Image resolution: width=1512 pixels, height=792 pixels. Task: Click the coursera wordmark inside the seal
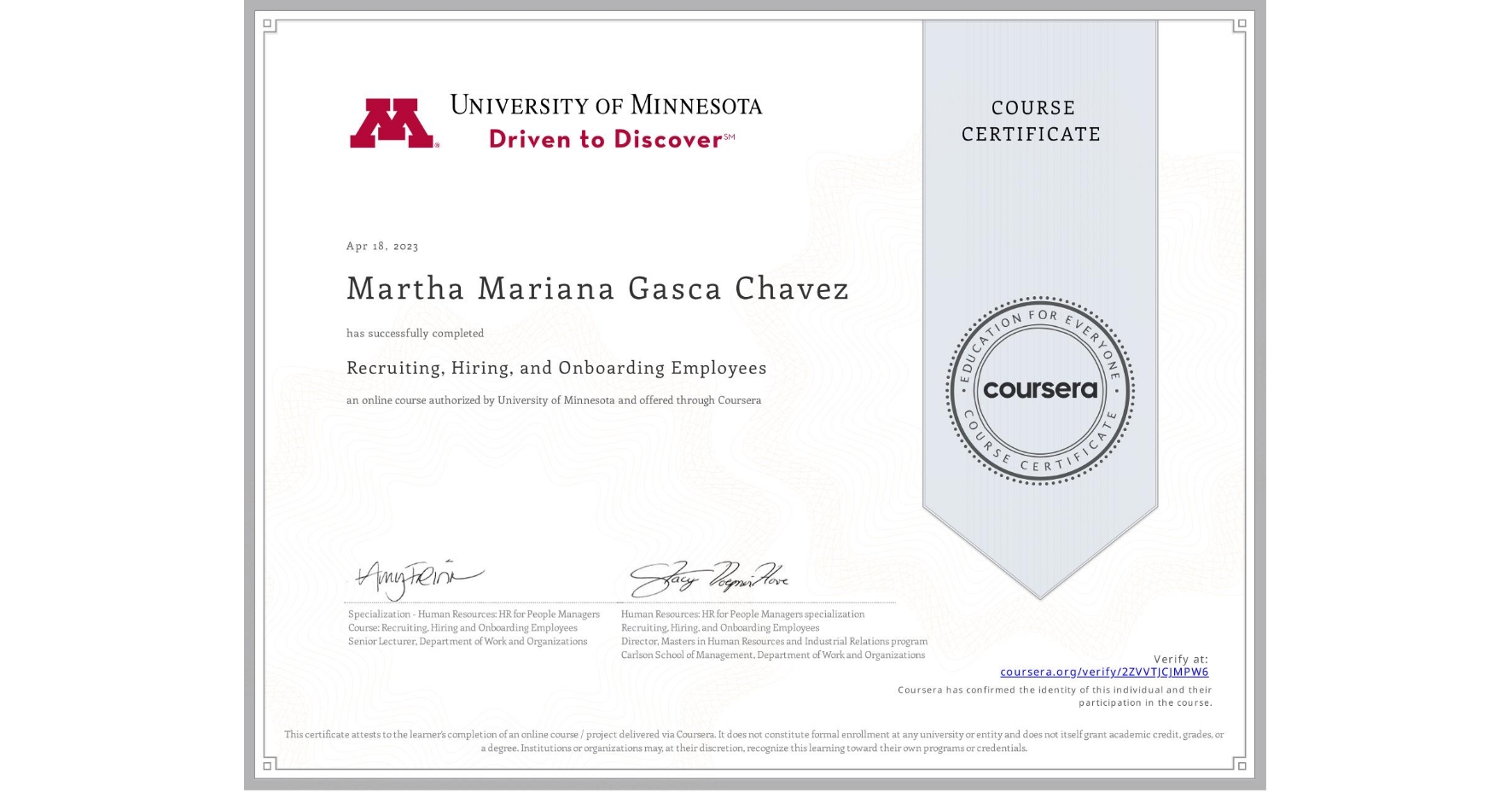[x=1040, y=391]
